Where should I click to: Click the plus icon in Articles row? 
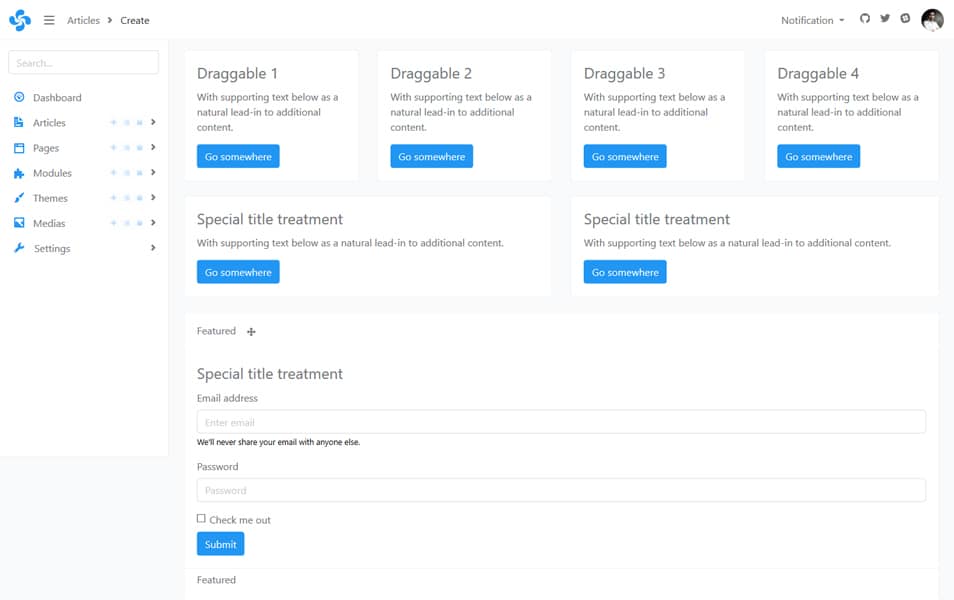tap(113, 123)
